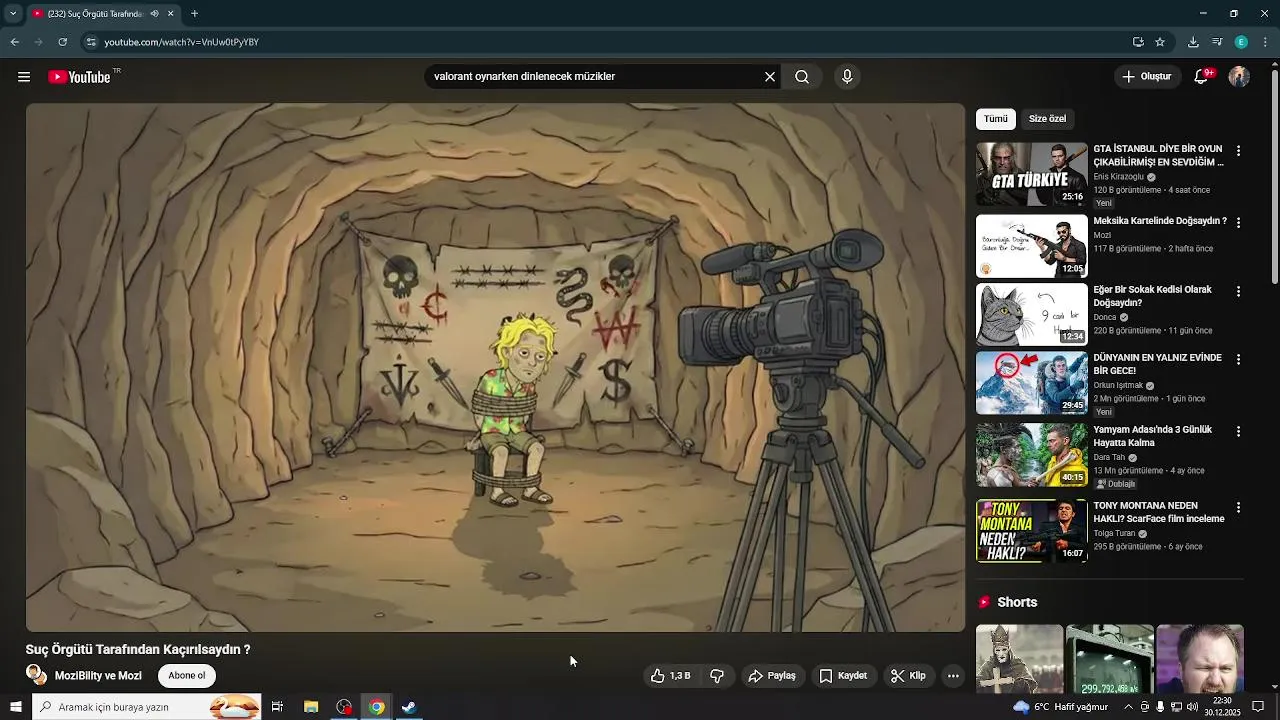Open a new tab with the plus button
1280x720 pixels.
click(x=194, y=14)
